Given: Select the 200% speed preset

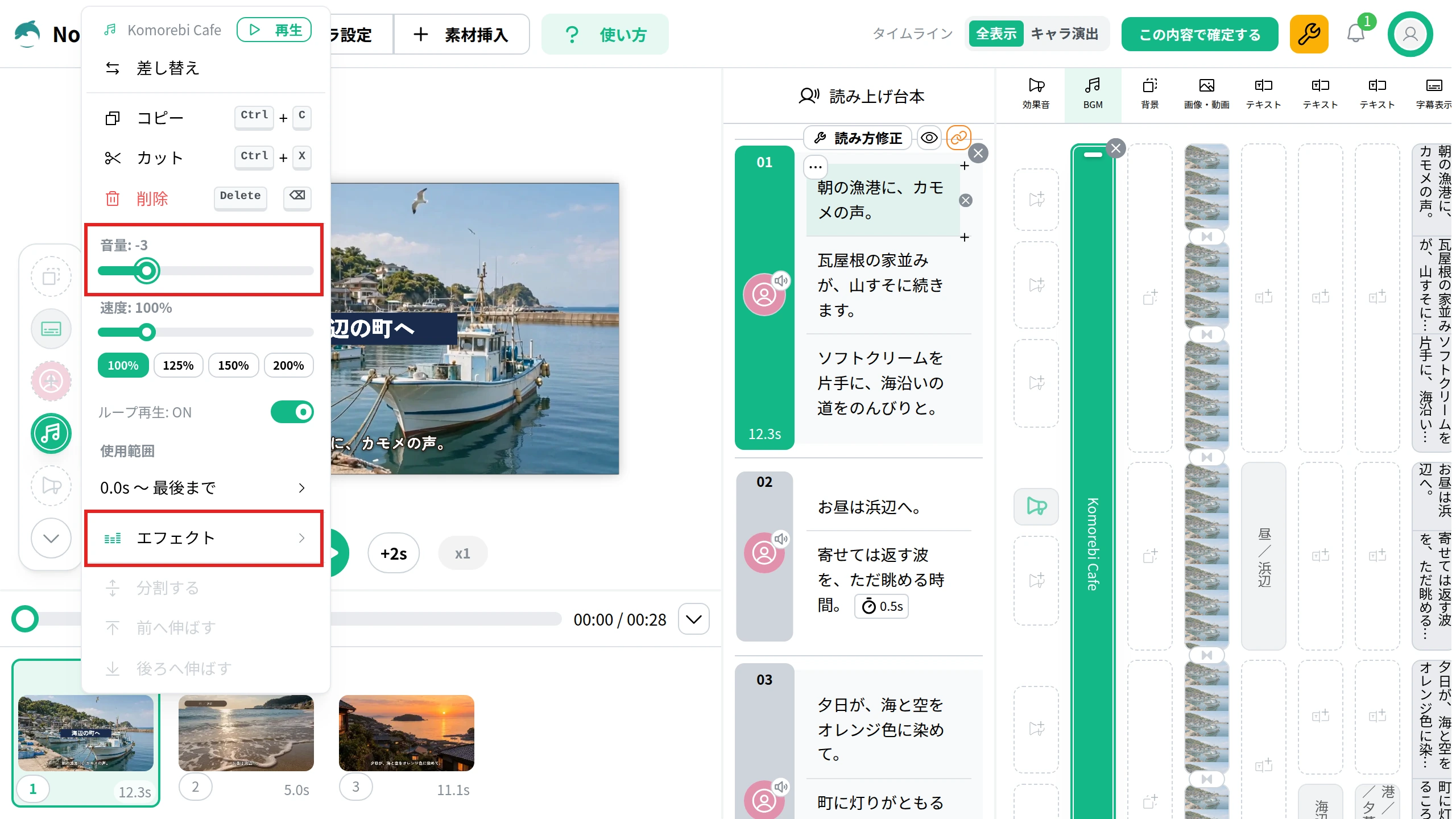Looking at the screenshot, I should [288, 365].
